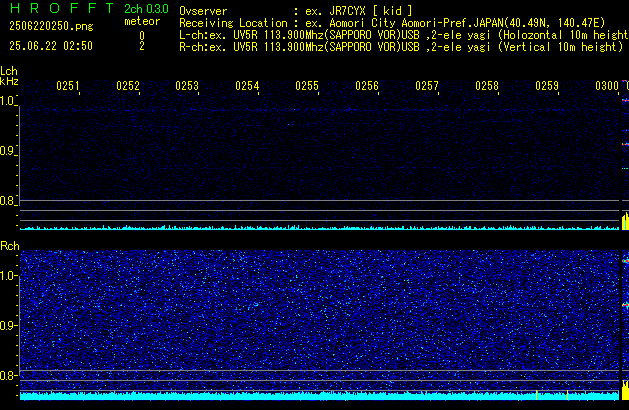
Task: Click the Rch cyan signal level strip
Action: [x=319, y=396]
